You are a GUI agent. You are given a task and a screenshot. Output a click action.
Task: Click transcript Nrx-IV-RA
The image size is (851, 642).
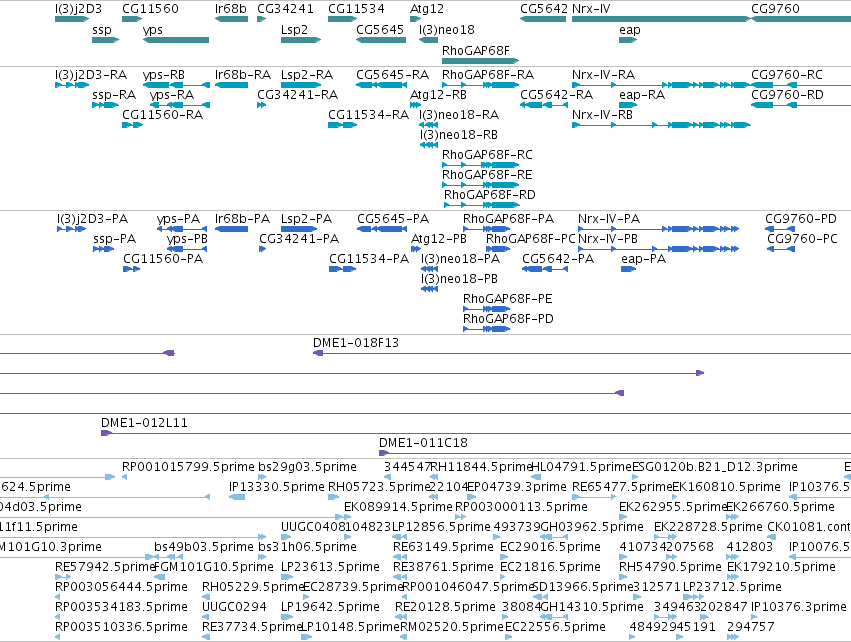(x=603, y=75)
